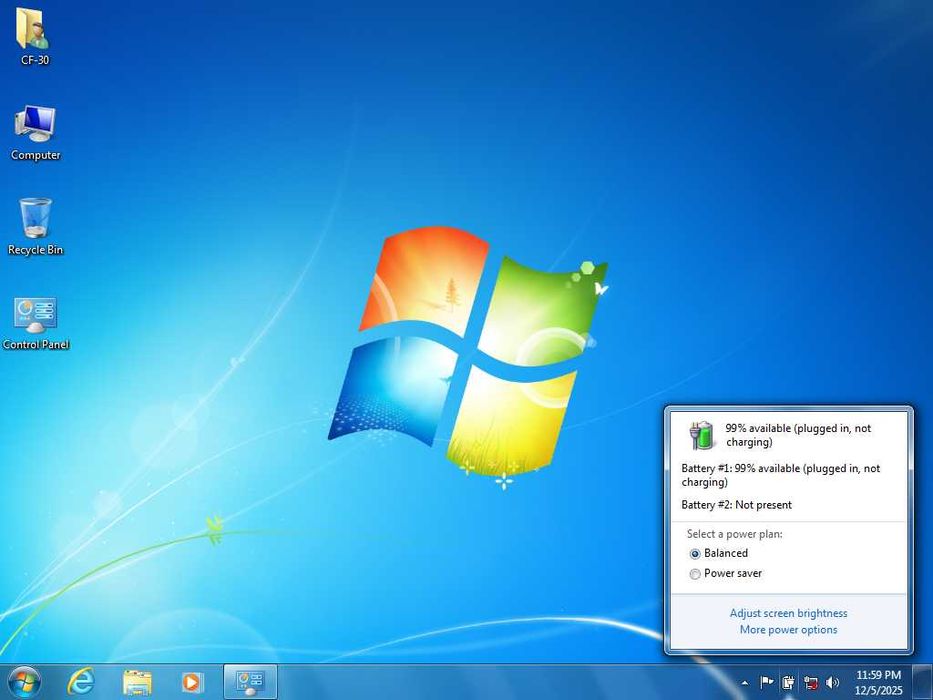Open the network status tray icon
The image size is (933, 700).
(x=810, y=682)
